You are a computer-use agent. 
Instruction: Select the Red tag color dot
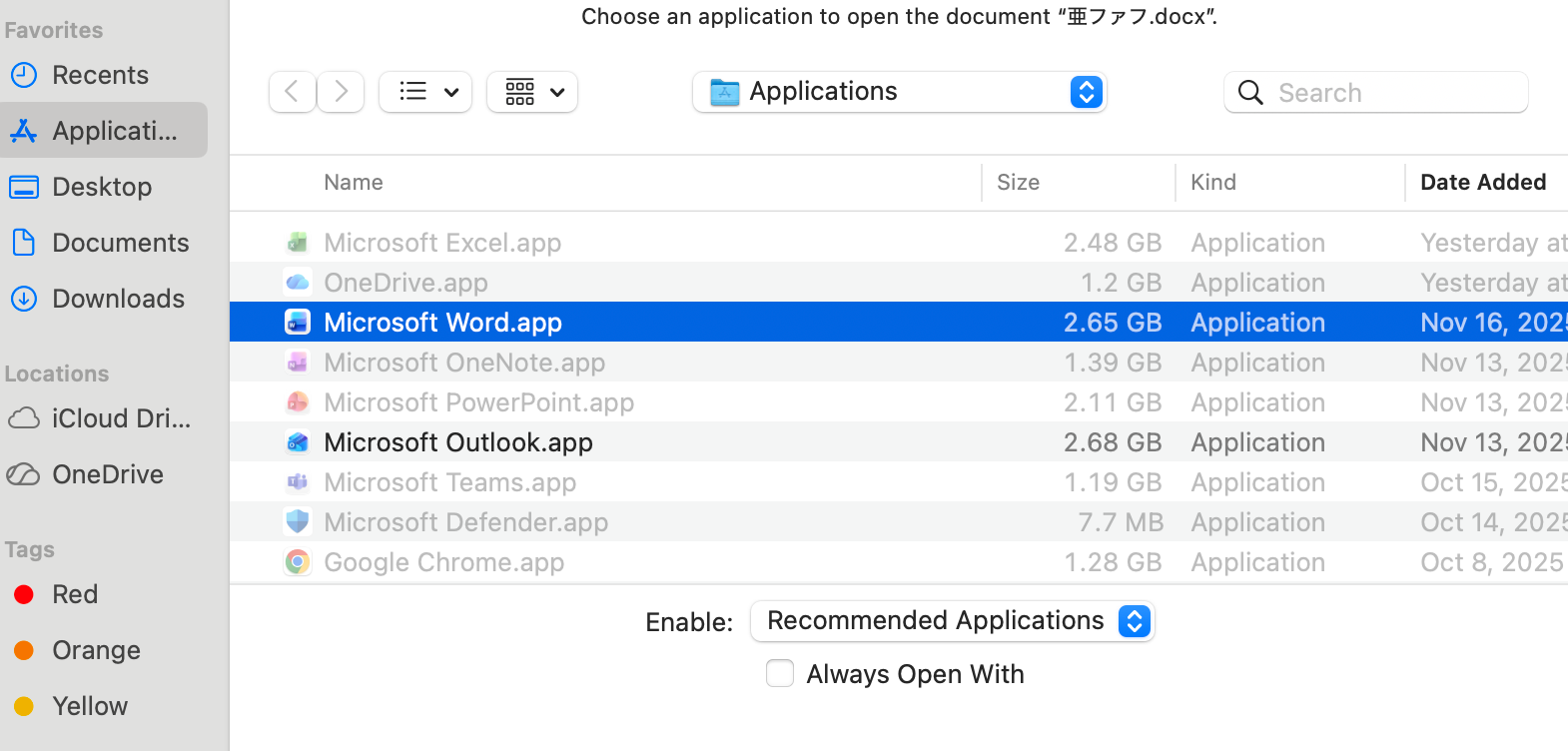pyautogui.click(x=24, y=594)
